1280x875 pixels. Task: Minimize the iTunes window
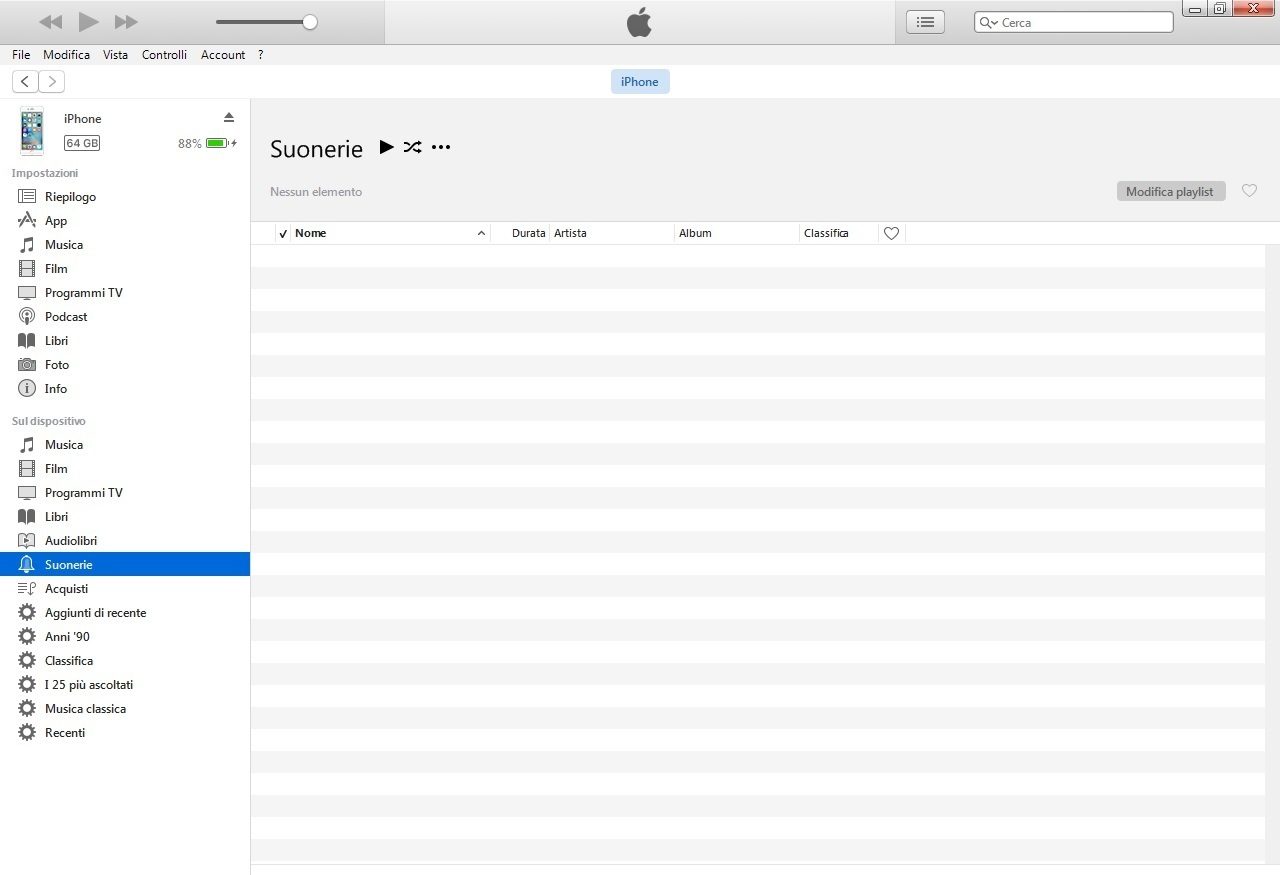1195,9
